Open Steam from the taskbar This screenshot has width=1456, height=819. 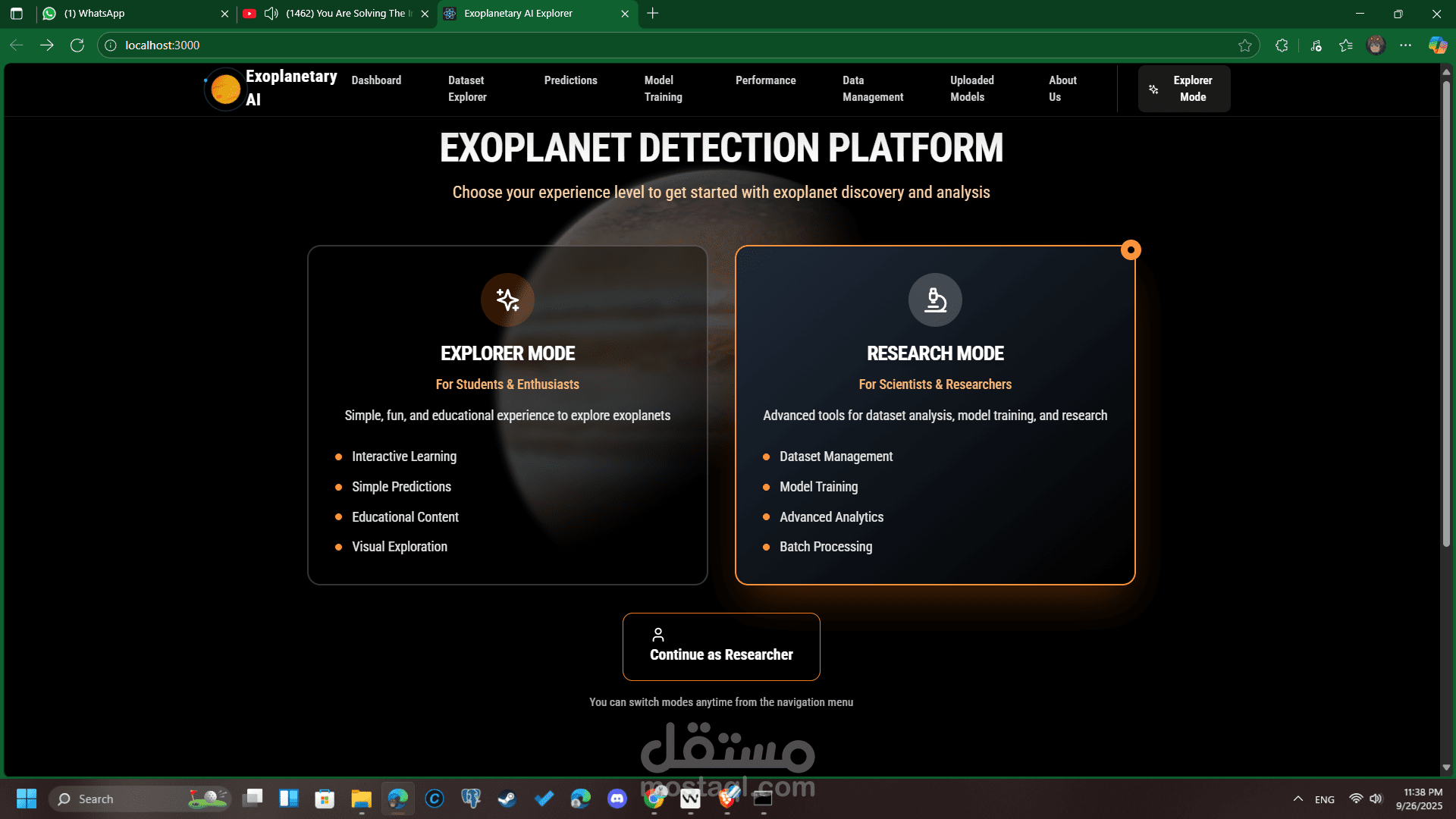tap(507, 799)
